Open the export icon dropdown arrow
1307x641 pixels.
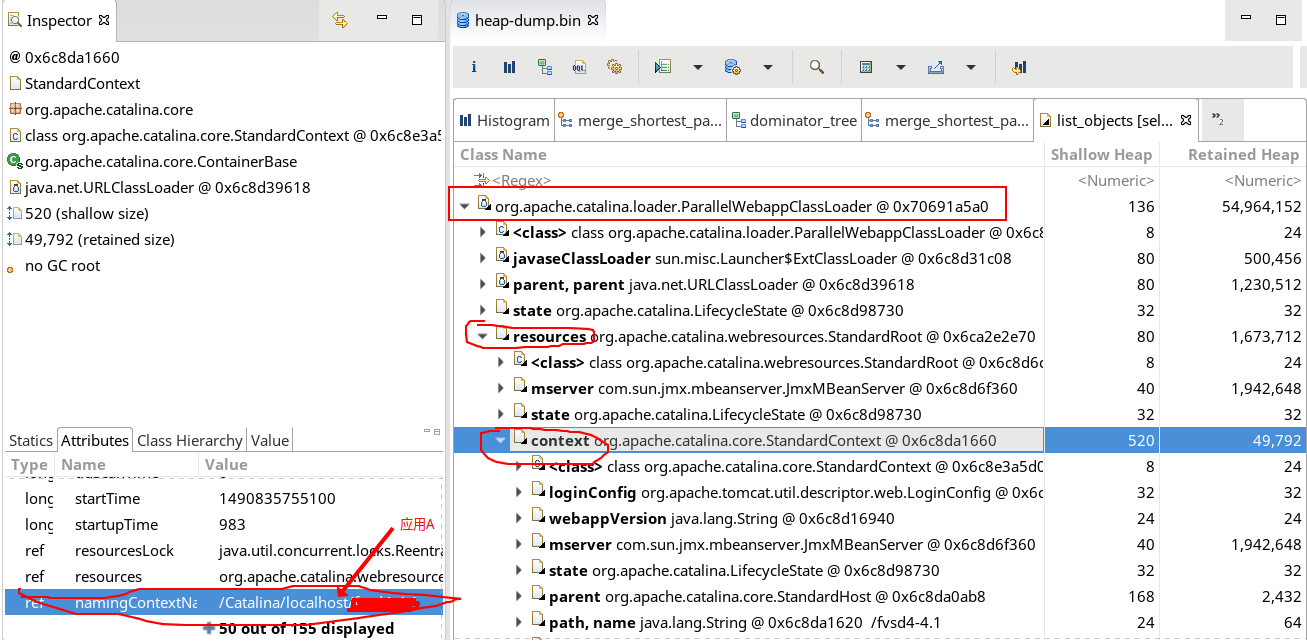(970, 67)
